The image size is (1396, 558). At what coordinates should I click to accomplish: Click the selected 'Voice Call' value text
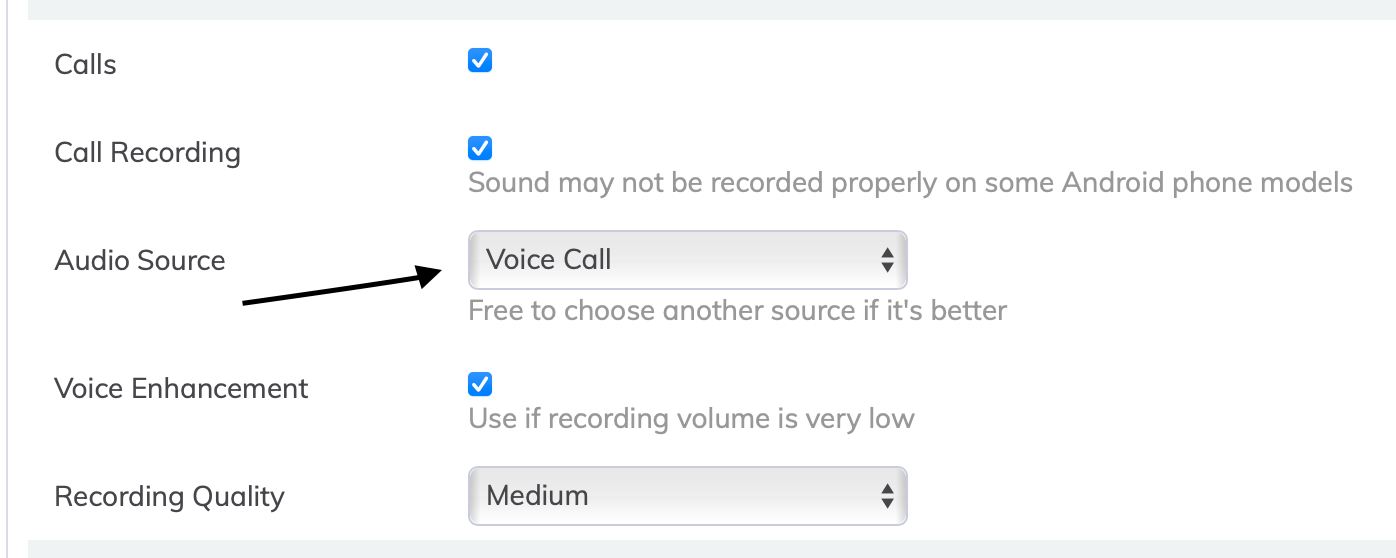pos(548,260)
